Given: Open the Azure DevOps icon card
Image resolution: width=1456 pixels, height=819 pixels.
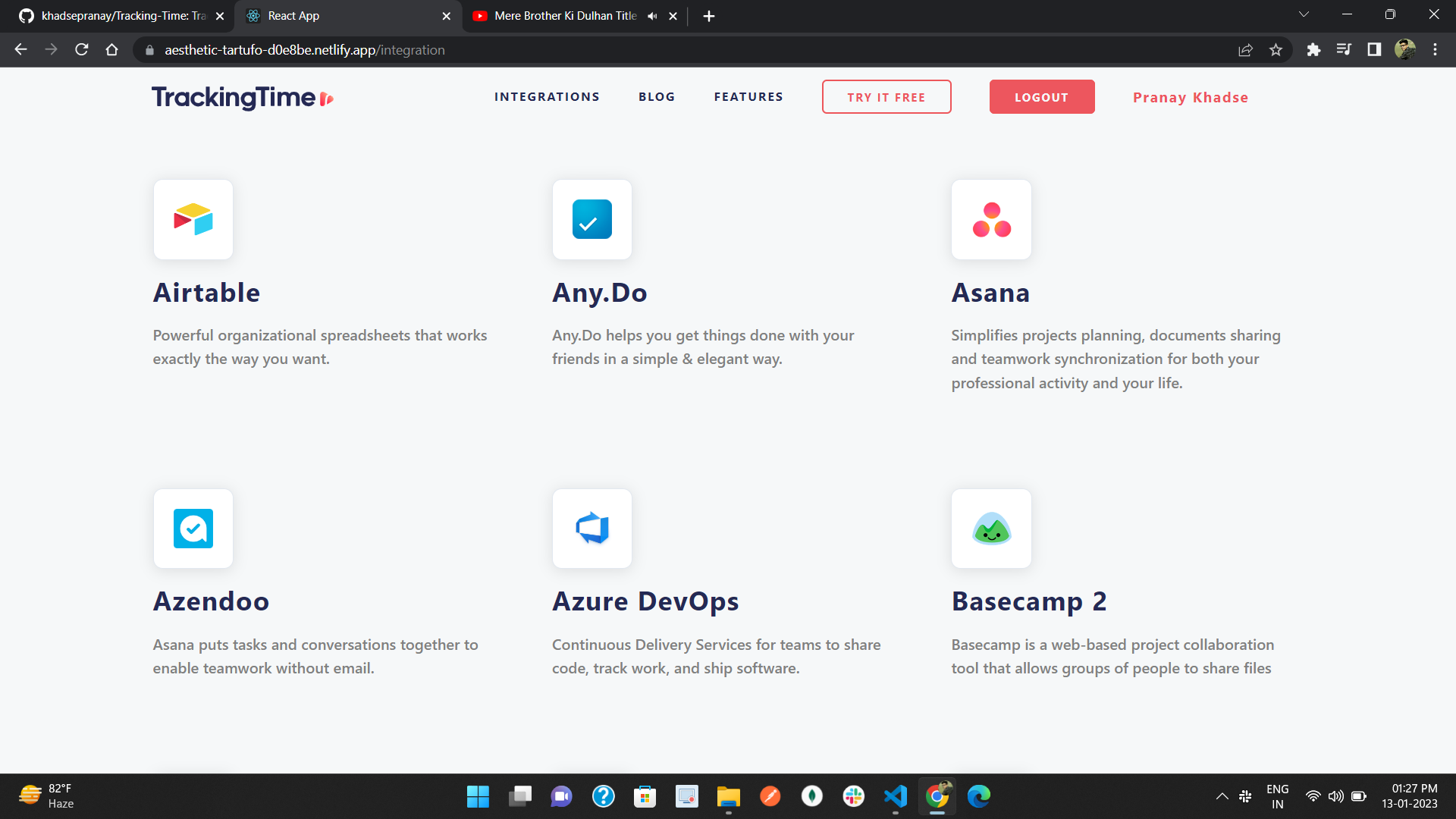Looking at the screenshot, I should (x=591, y=529).
